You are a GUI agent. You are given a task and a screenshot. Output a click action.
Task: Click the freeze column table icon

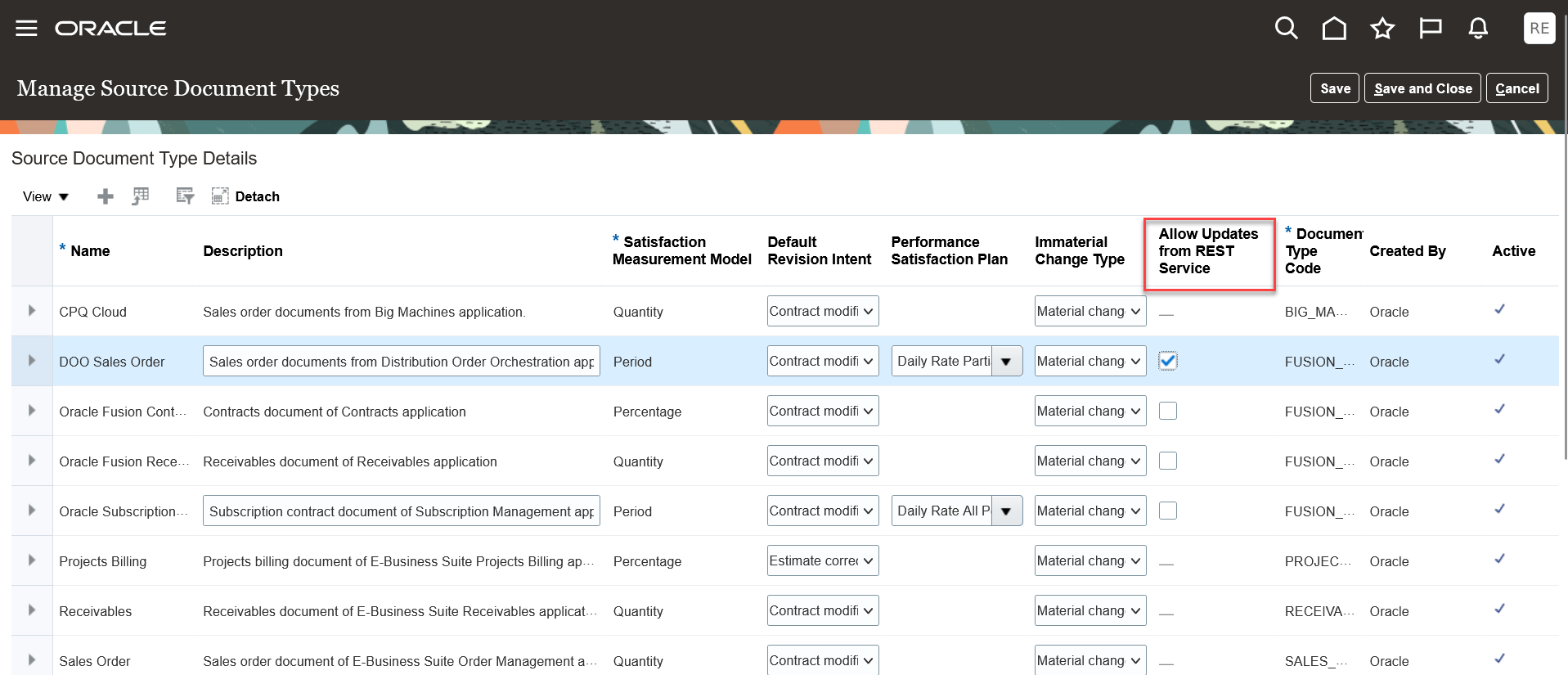click(x=141, y=196)
